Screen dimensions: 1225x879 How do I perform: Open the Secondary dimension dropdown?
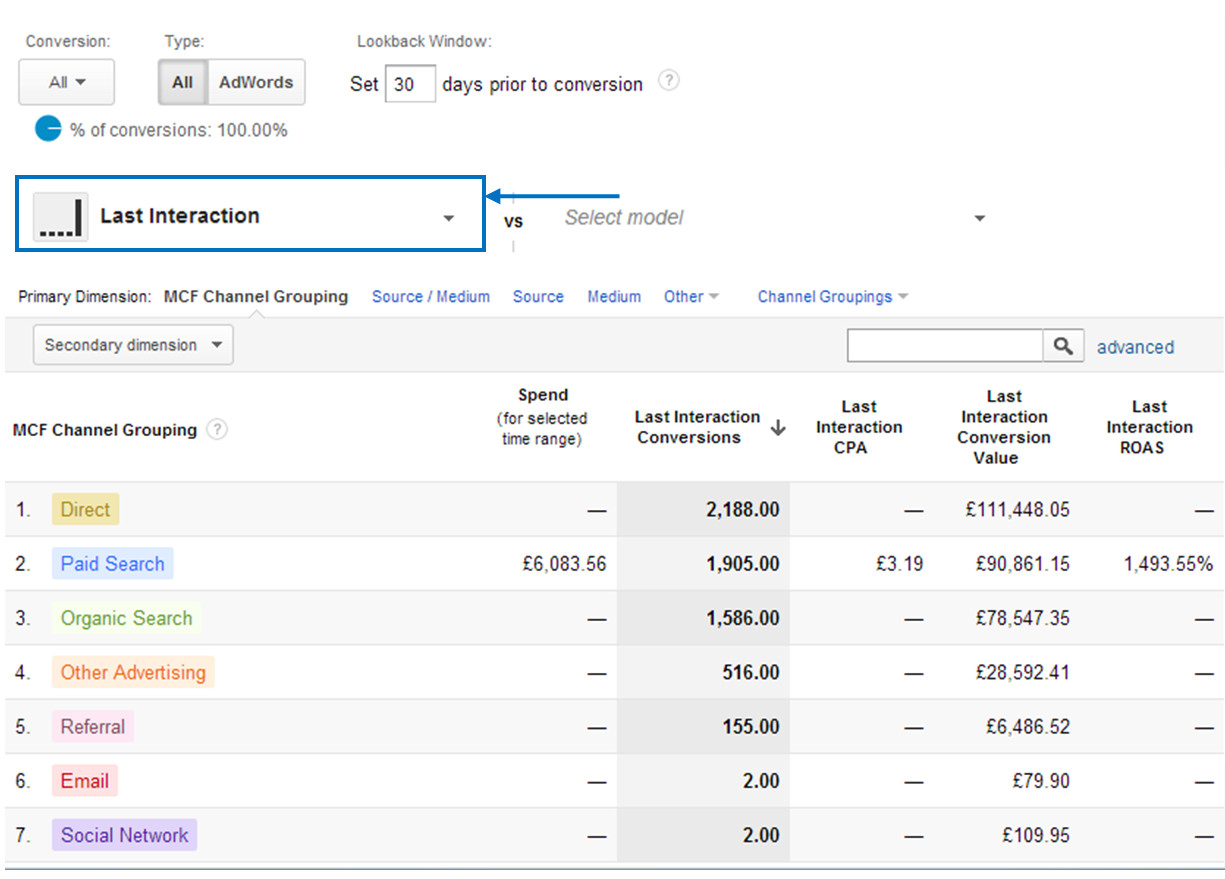point(133,345)
